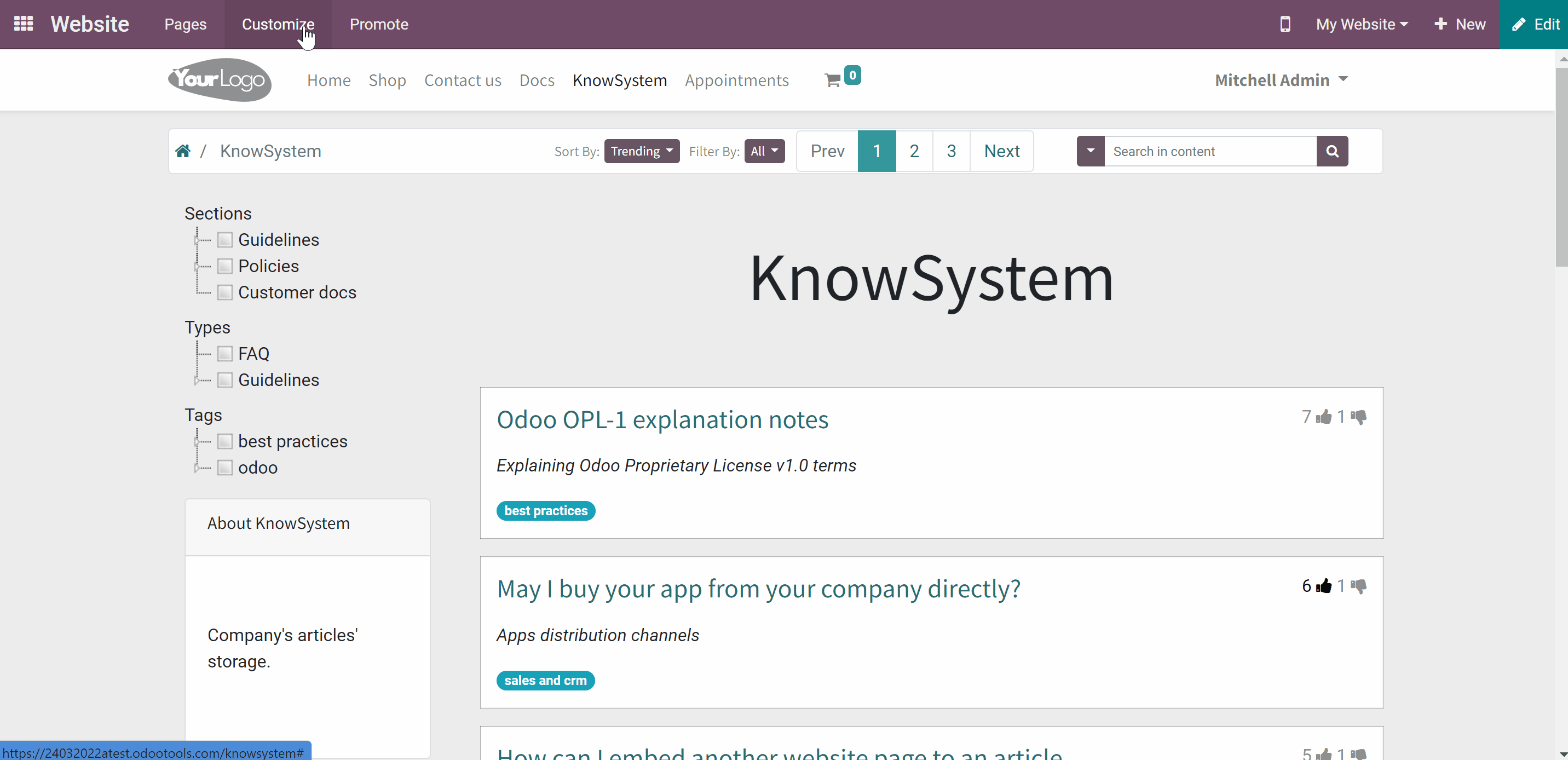Viewport: 1568px width, 760px height.
Task: Click the mobile preview phone icon
Action: (x=1284, y=24)
